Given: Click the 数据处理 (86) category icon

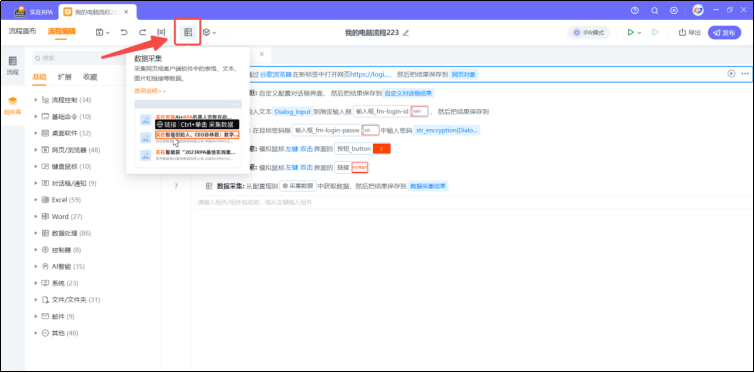Looking at the screenshot, I should [45, 233].
